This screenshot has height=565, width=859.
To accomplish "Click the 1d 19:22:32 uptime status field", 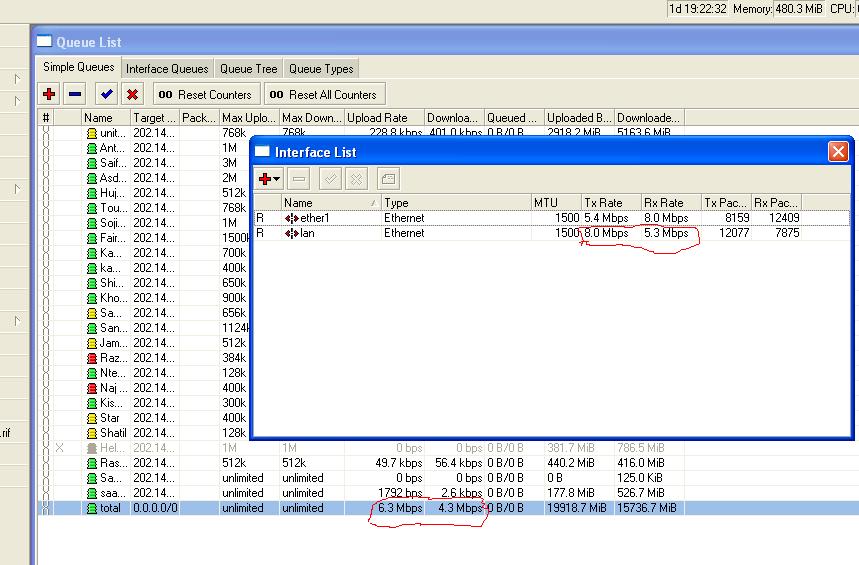I will (697, 9).
